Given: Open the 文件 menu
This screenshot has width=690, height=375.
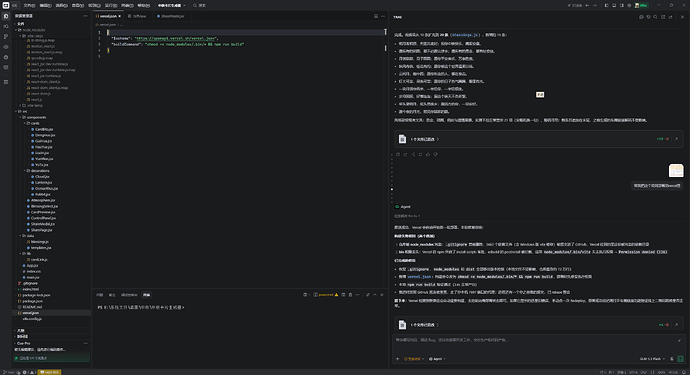Looking at the screenshot, I should click(x=29, y=5).
